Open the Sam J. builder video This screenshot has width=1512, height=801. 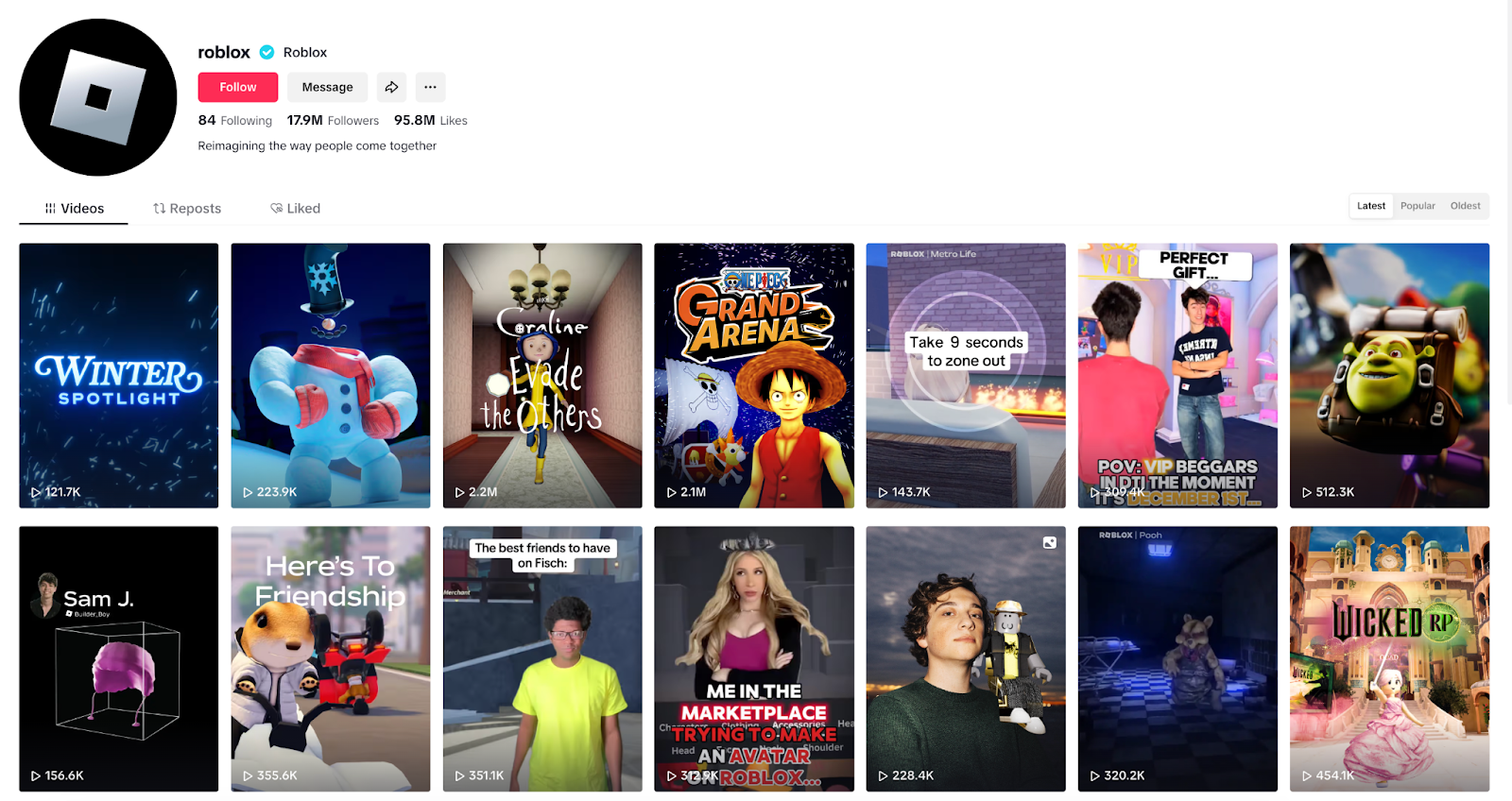[x=119, y=658]
